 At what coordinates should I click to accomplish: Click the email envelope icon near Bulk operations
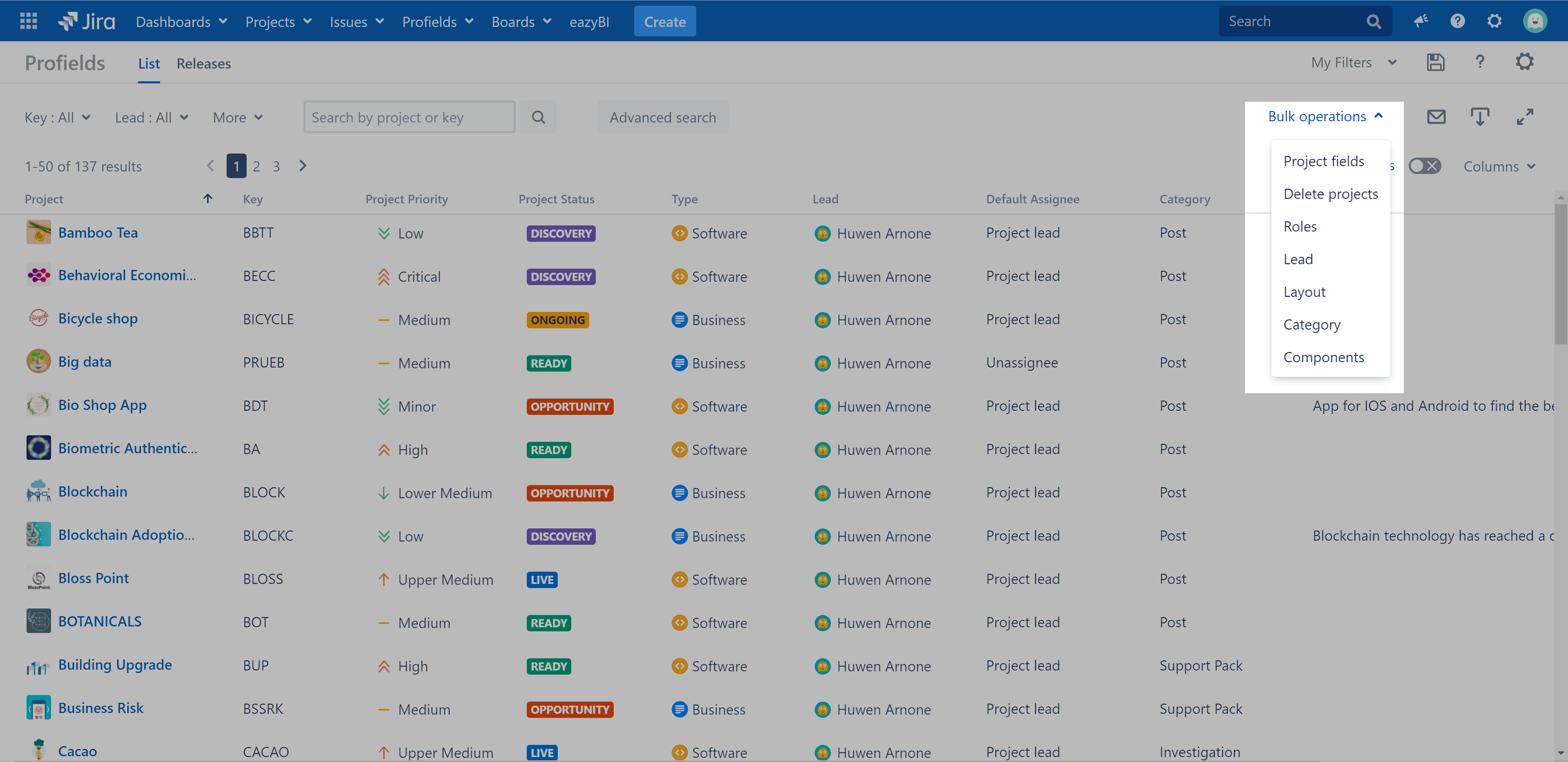(x=1436, y=116)
